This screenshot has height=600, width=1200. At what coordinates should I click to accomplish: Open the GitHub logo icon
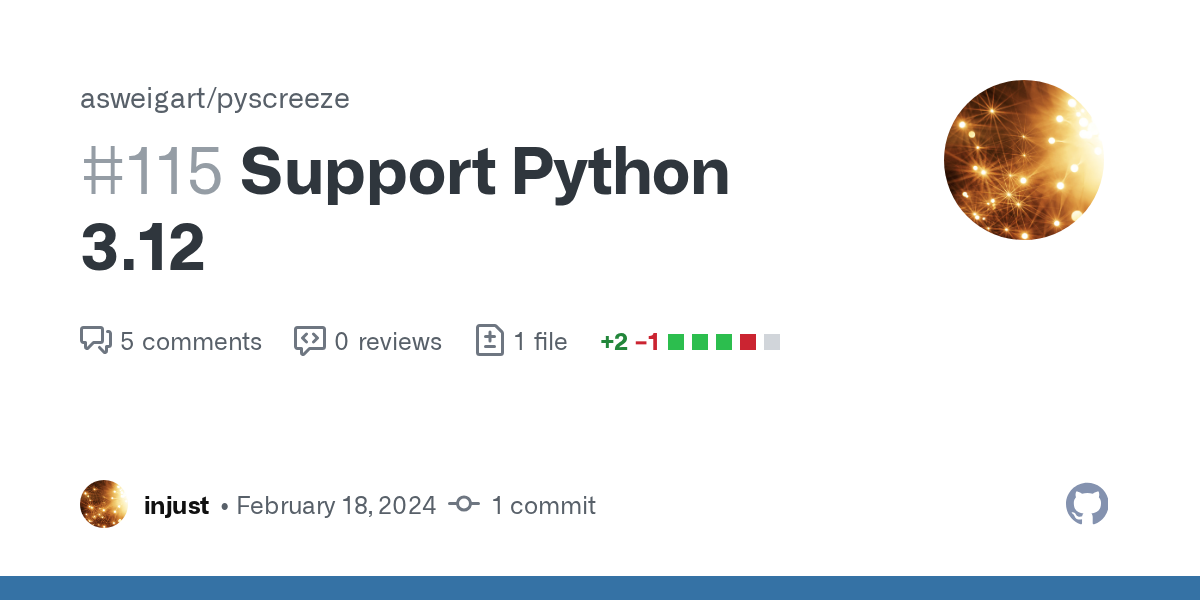[x=1087, y=504]
